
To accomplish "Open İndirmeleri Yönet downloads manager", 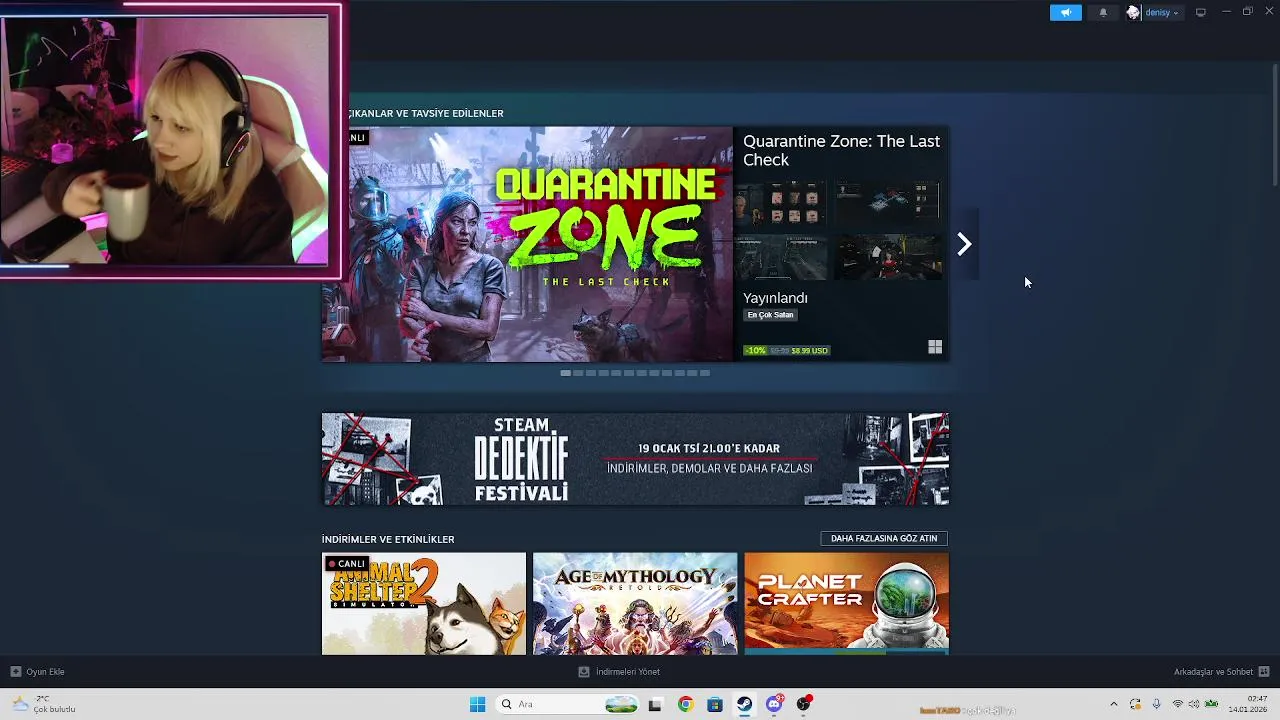I will [619, 672].
